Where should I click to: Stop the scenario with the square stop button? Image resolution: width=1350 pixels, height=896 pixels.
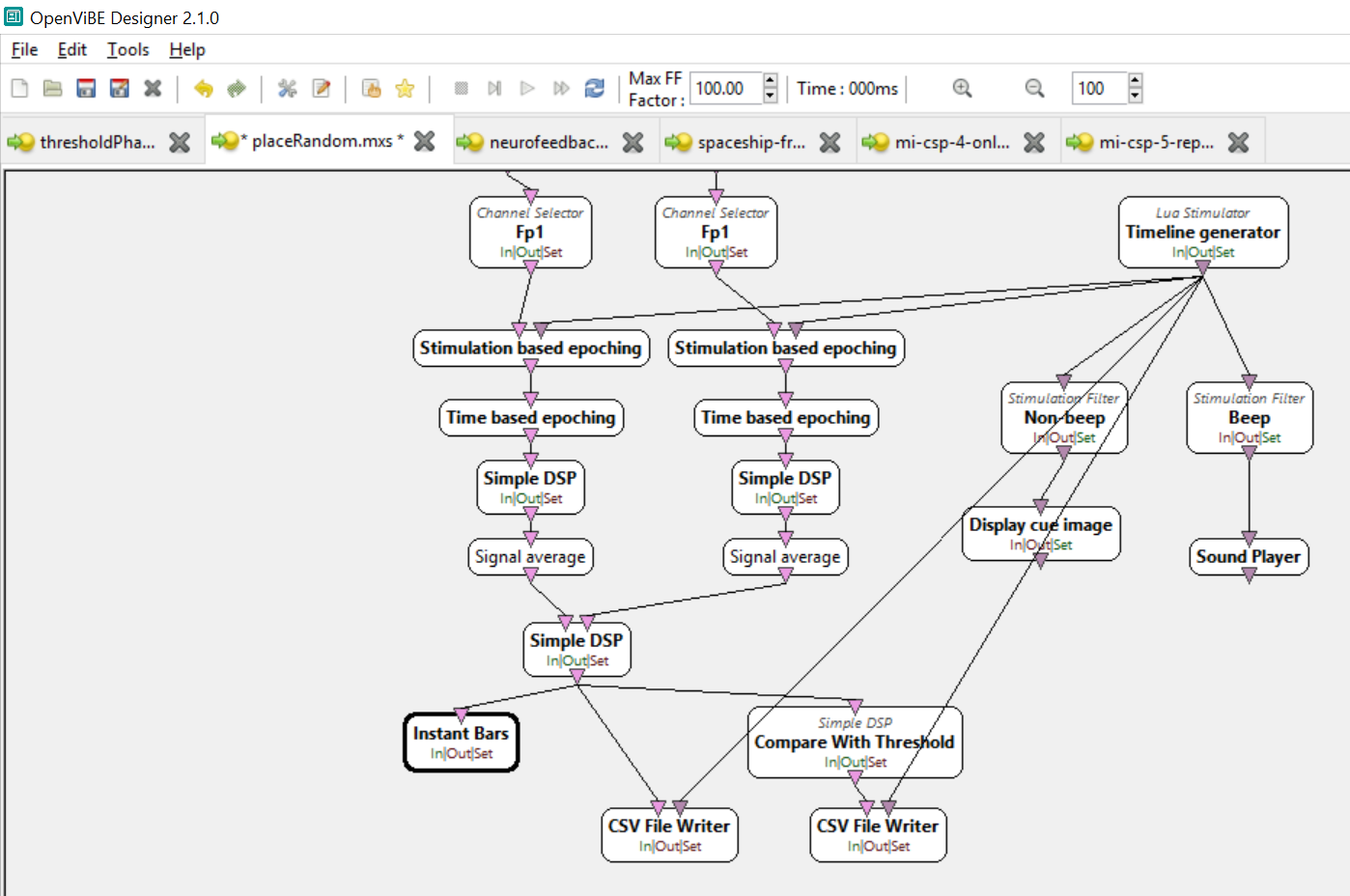tap(462, 89)
